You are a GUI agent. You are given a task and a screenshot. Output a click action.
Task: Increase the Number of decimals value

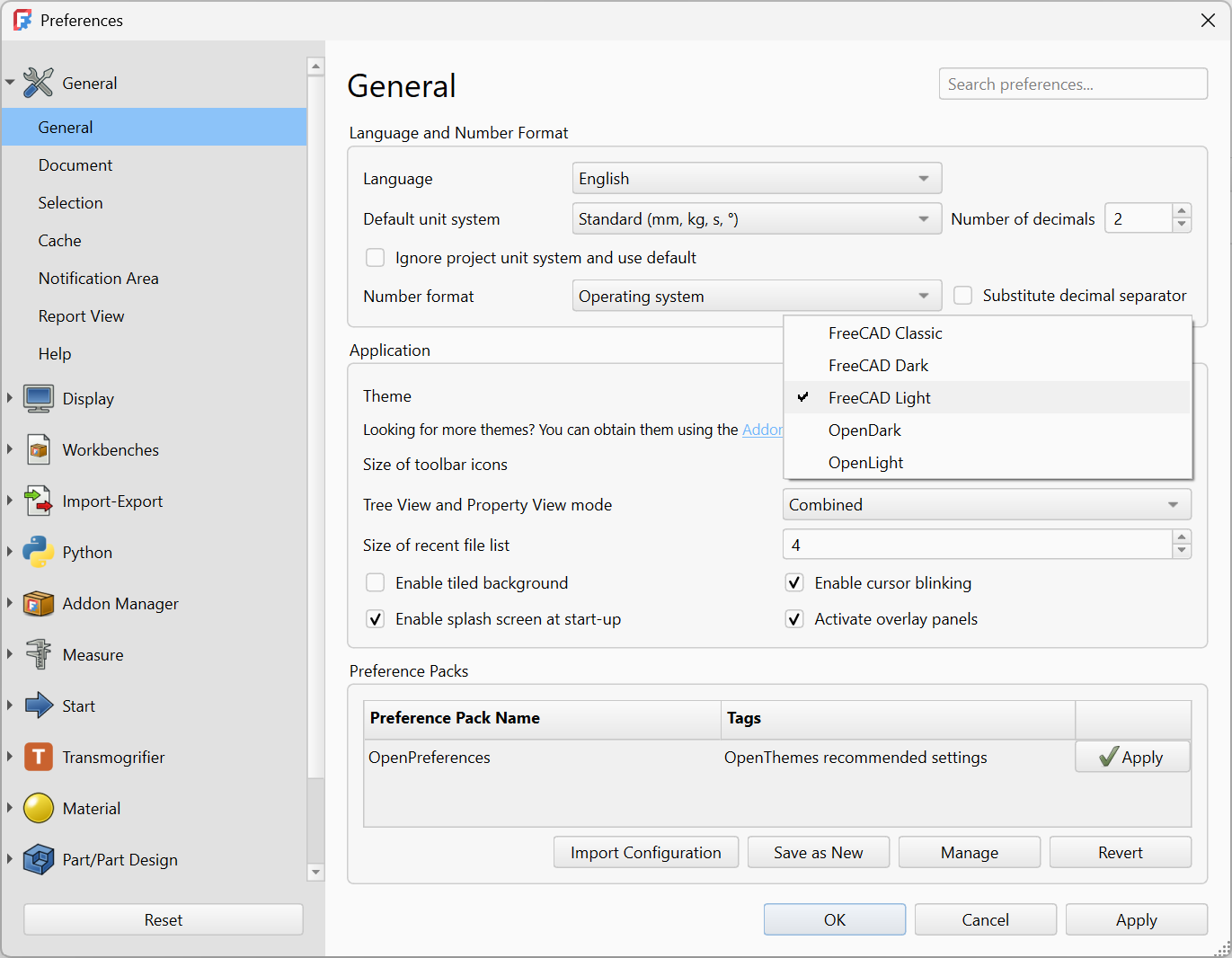(x=1182, y=211)
